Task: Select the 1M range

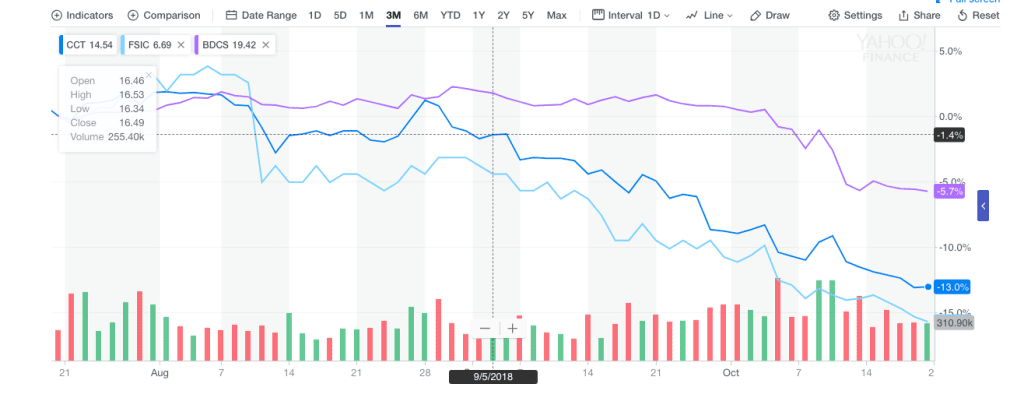Action: 366,15
